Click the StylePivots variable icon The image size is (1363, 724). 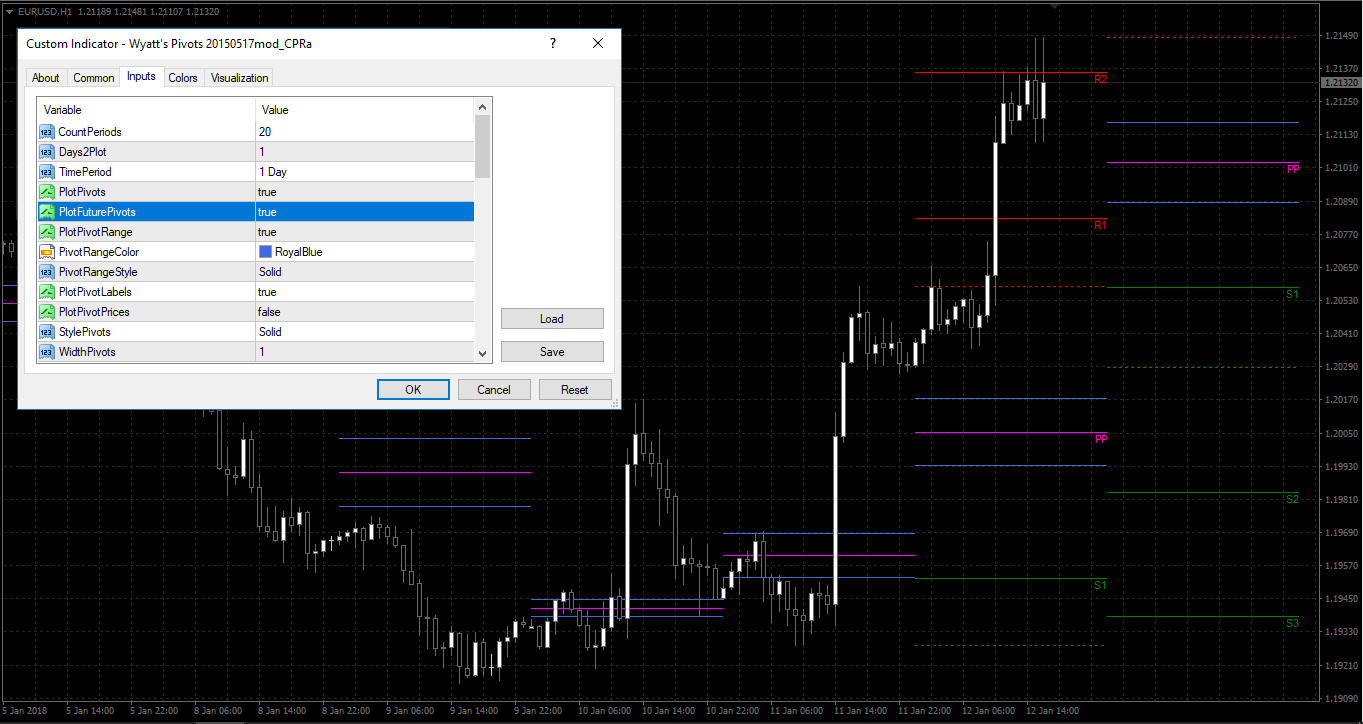(x=46, y=332)
